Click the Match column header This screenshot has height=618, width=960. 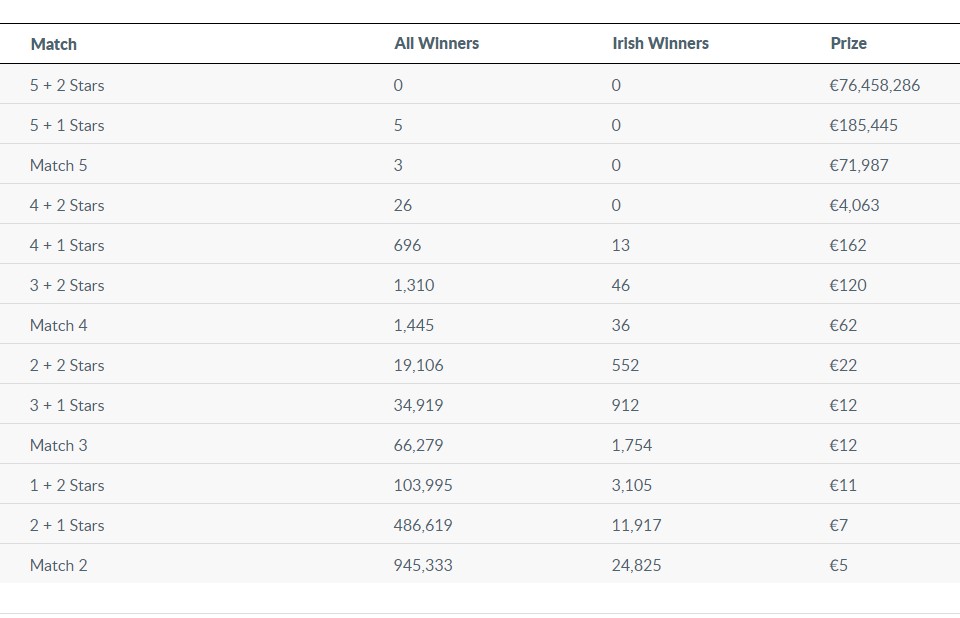pos(54,44)
